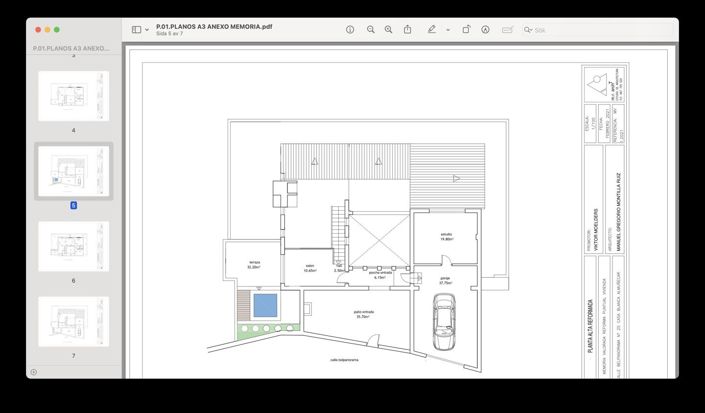The image size is (705, 413).
Task: Show the document info inspector
Action: pyautogui.click(x=350, y=30)
